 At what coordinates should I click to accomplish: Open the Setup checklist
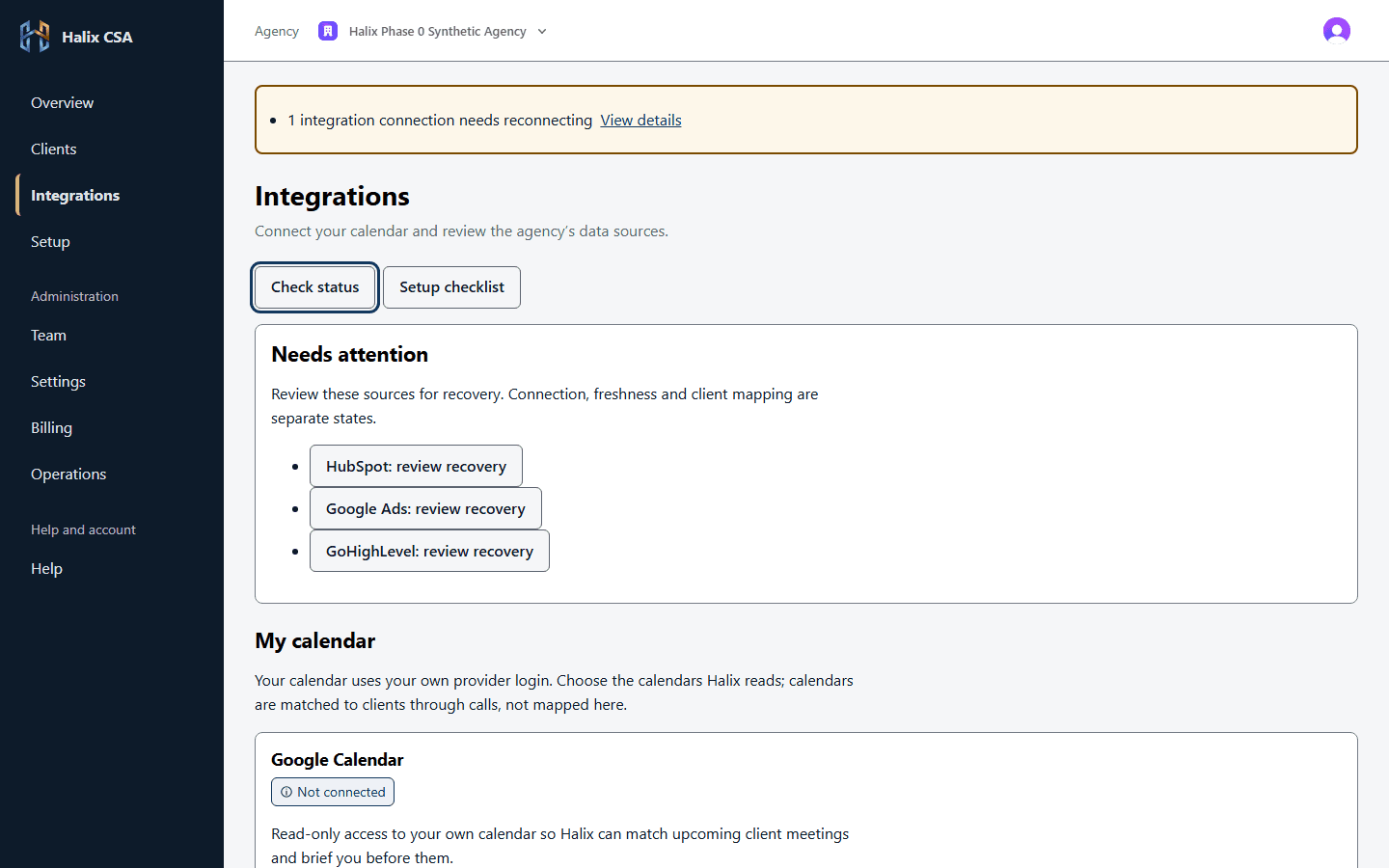(451, 287)
